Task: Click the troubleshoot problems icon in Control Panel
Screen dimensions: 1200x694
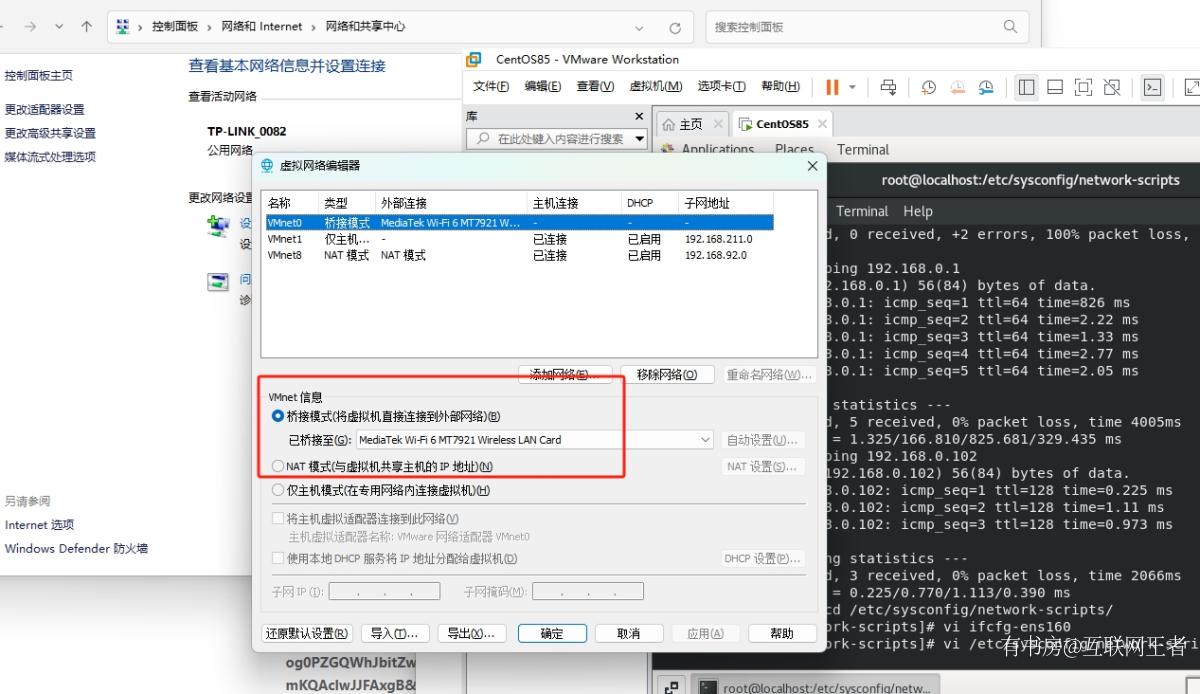Action: (218, 282)
